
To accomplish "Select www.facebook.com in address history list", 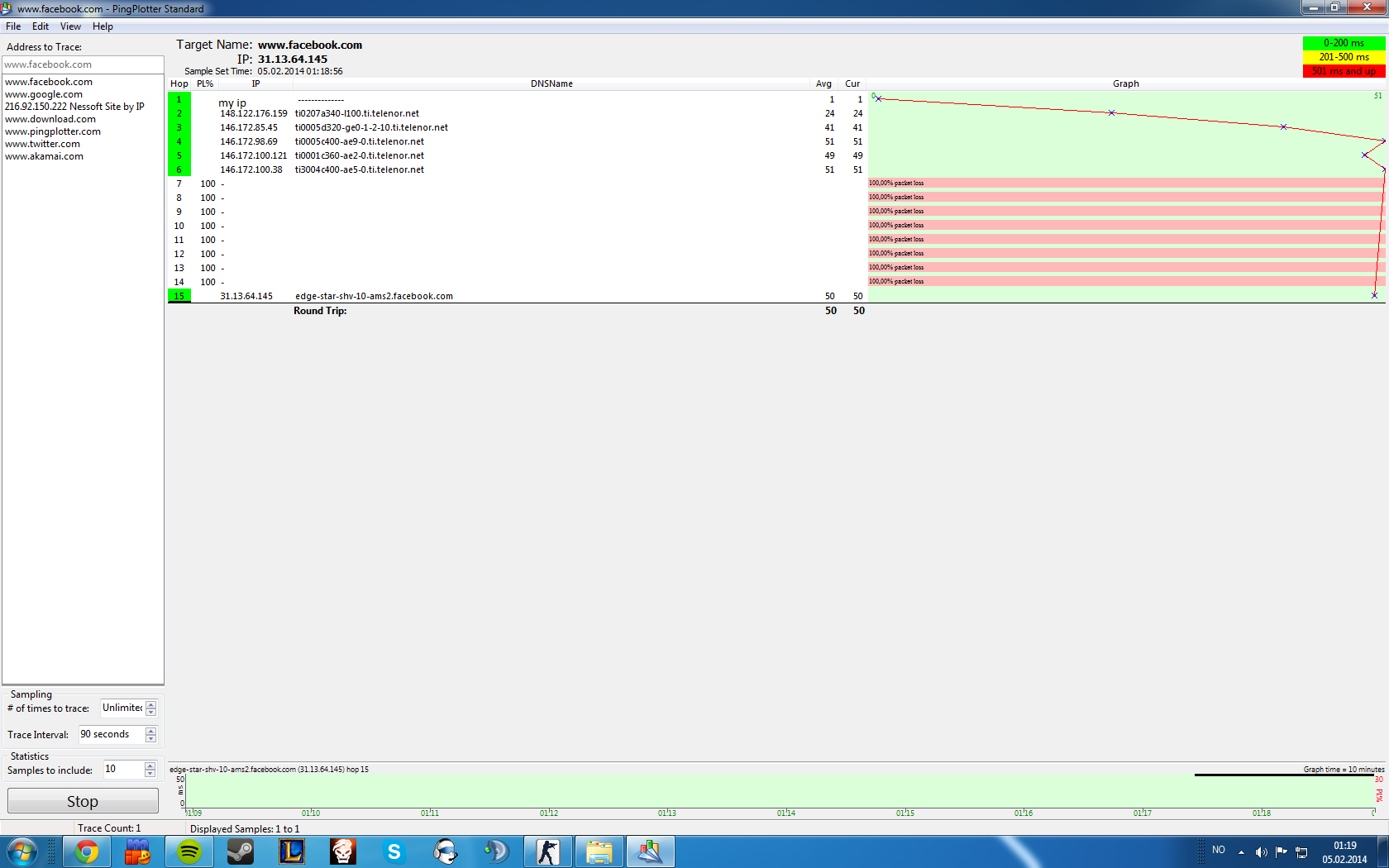I will click(x=49, y=82).
